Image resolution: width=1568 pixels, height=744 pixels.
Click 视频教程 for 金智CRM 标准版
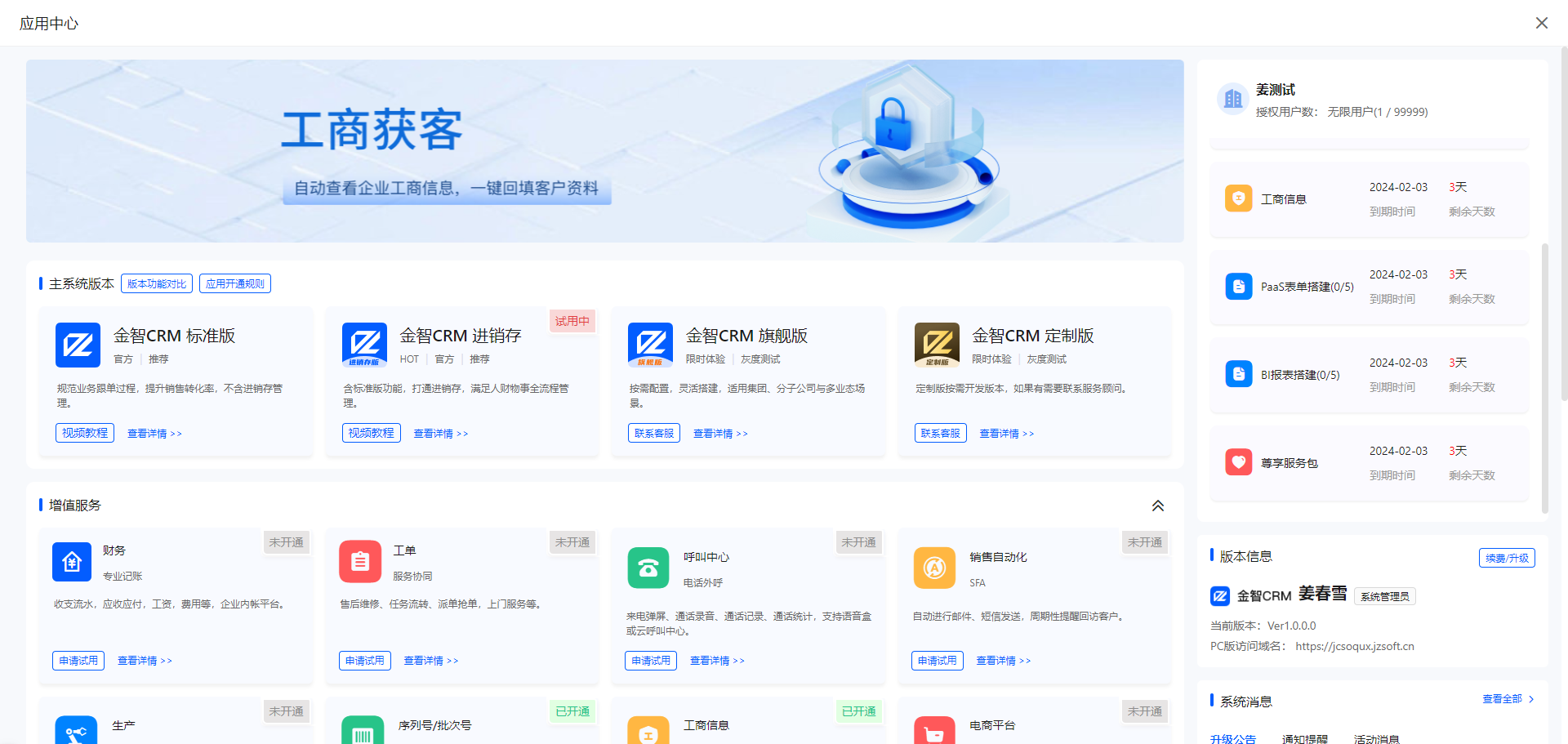click(85, 433)
